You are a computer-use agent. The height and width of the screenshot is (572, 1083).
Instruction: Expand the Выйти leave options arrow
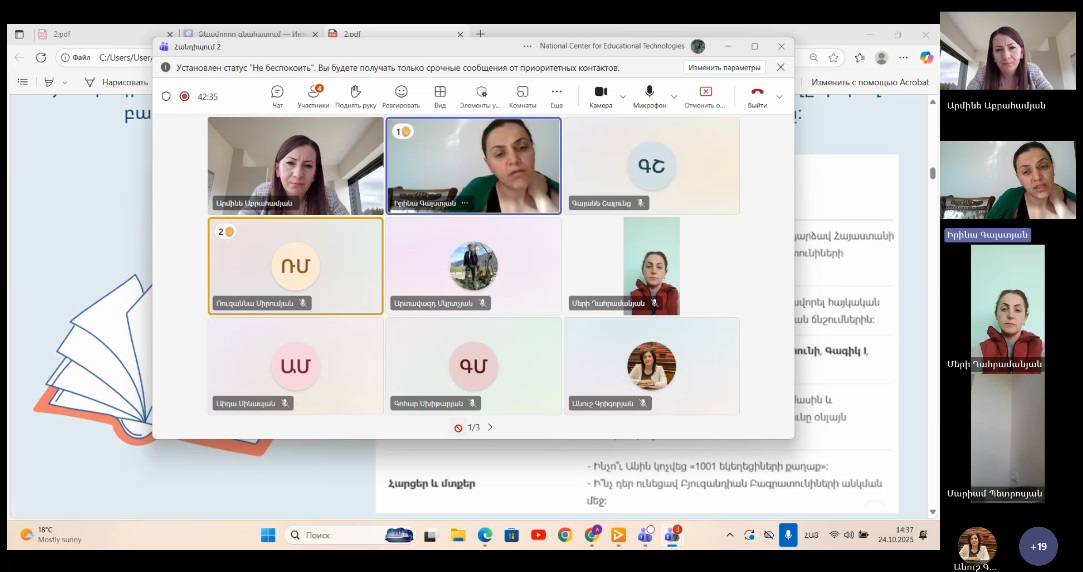point(780,97)
